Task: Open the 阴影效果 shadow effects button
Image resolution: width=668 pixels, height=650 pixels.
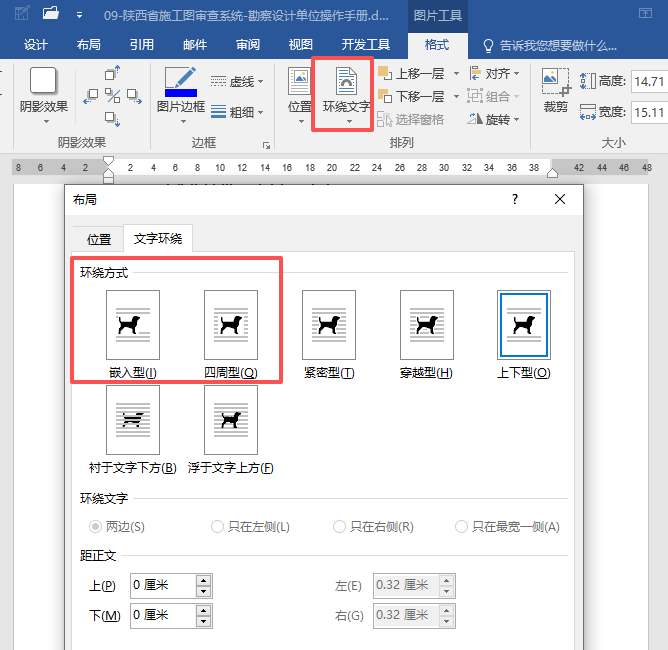Action: [x=44, y=92]
